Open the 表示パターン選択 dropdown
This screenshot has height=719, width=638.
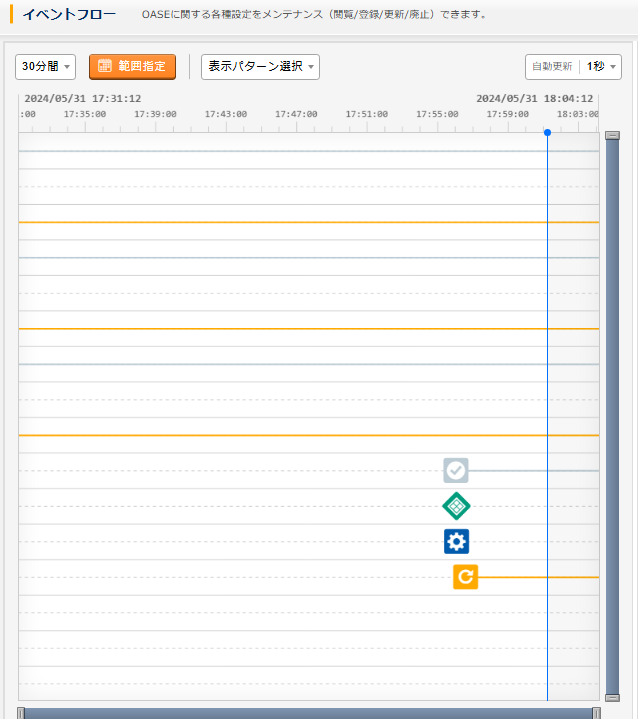click(x=260, y=67)
